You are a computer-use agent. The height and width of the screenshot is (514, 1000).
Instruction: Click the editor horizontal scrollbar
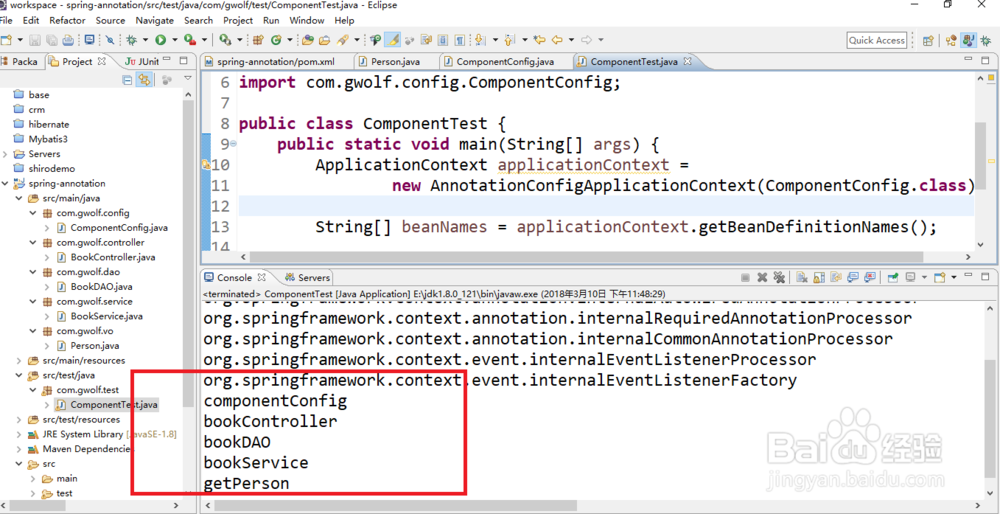pos(587,256)
